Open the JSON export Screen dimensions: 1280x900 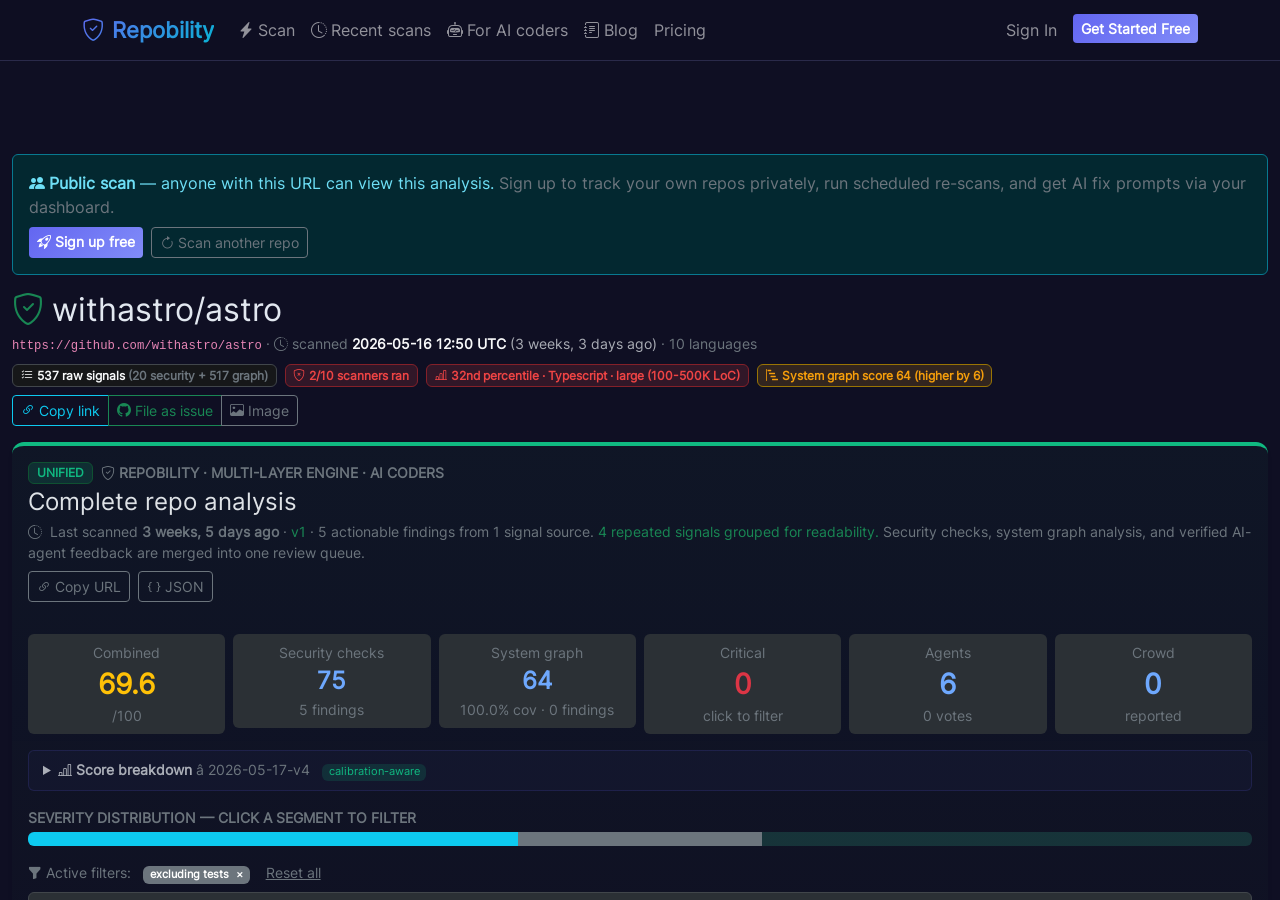tap(175, 586)
